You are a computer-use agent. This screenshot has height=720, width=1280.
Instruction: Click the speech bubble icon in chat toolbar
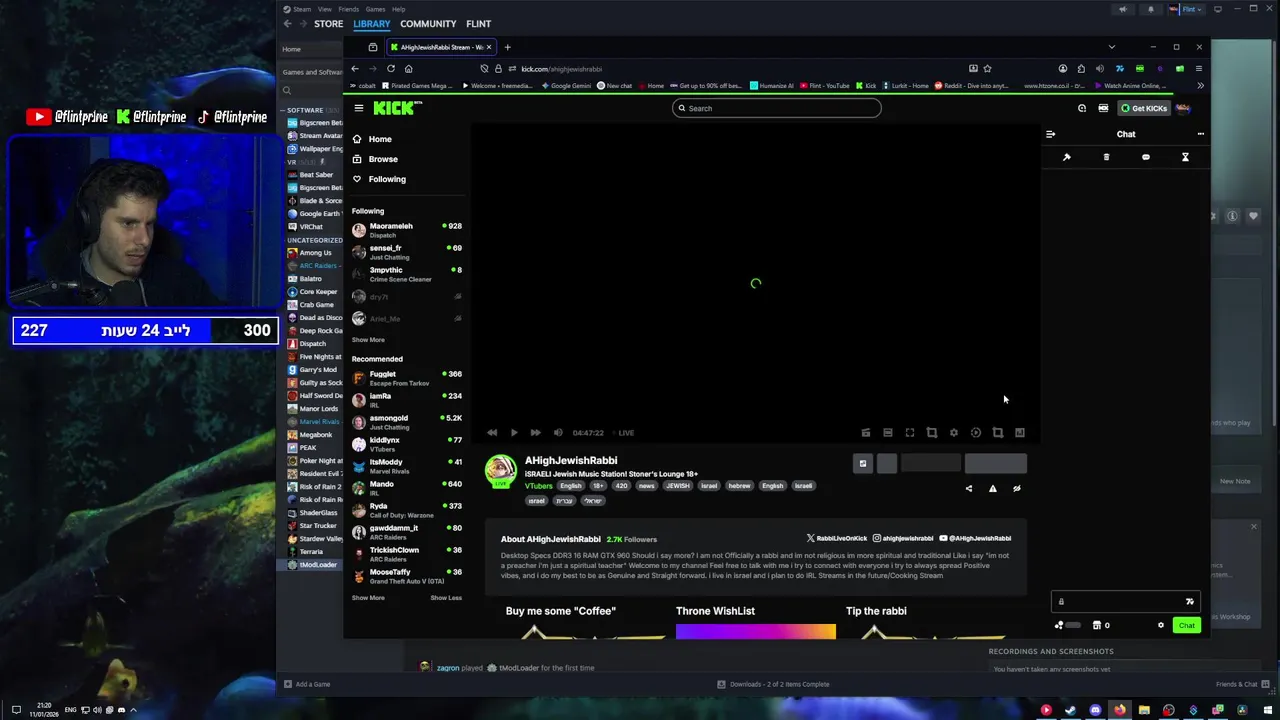[1146, 157]
